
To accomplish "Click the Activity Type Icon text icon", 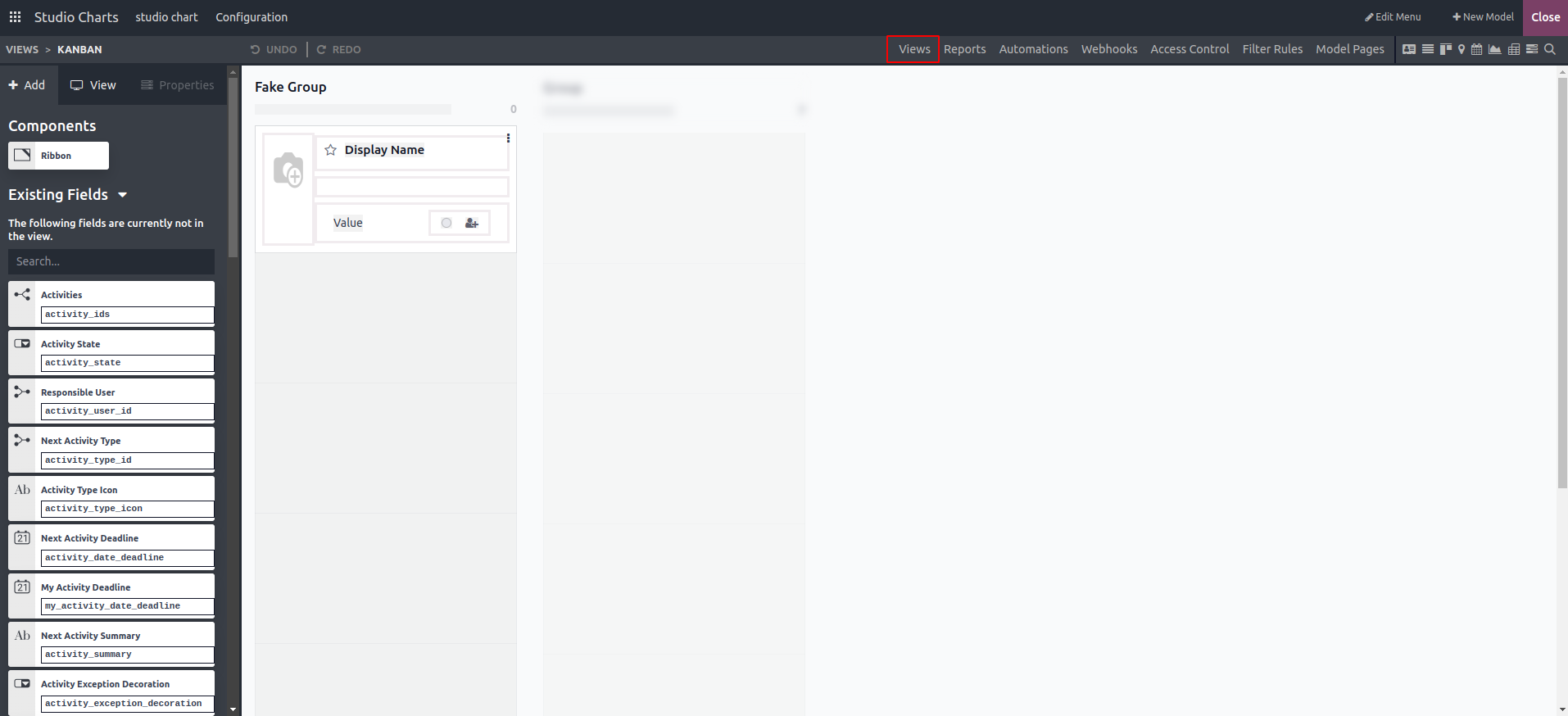I will (x=22, y=489).
